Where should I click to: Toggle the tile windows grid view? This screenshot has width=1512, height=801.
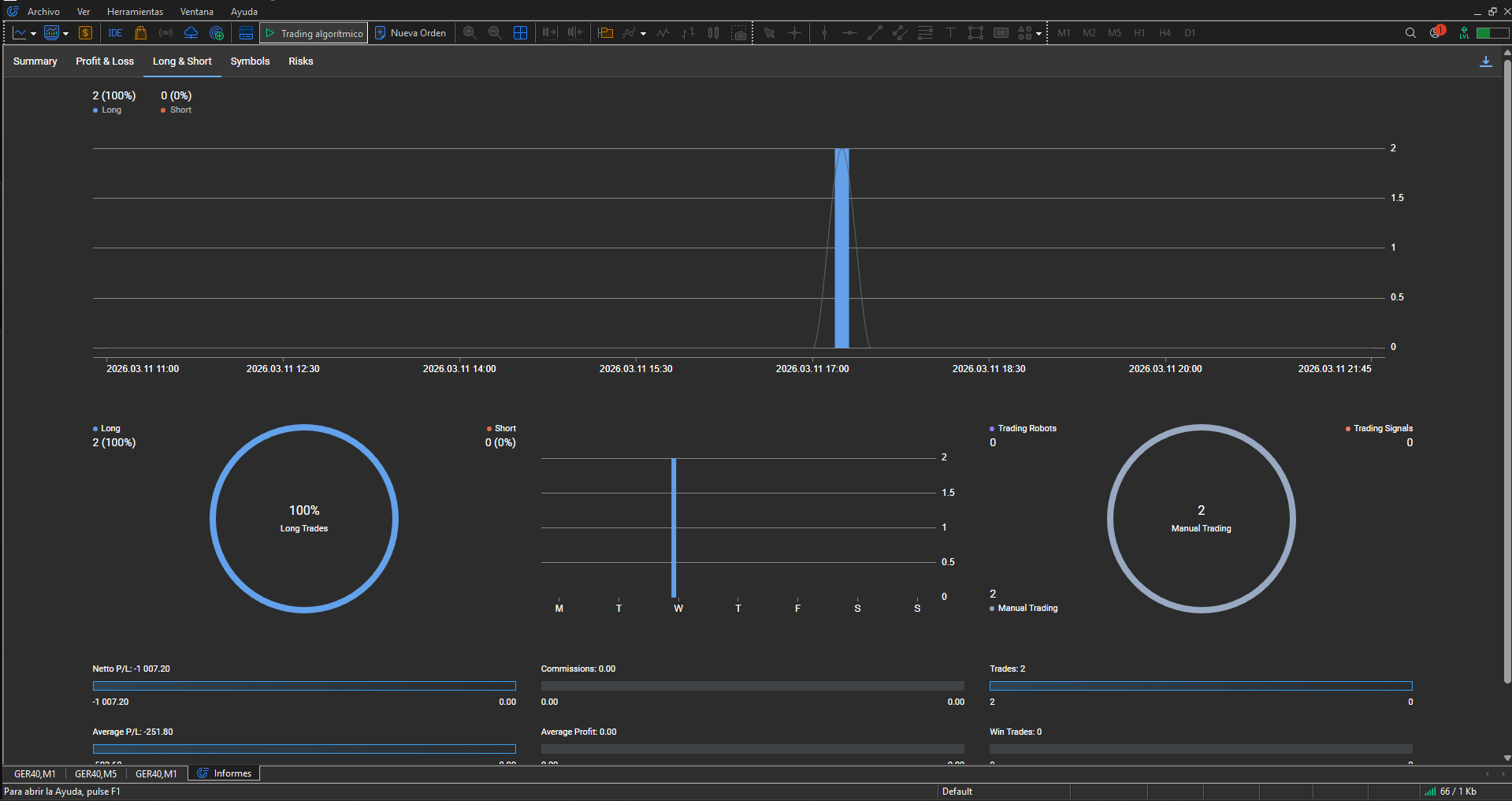pos(520,33)
